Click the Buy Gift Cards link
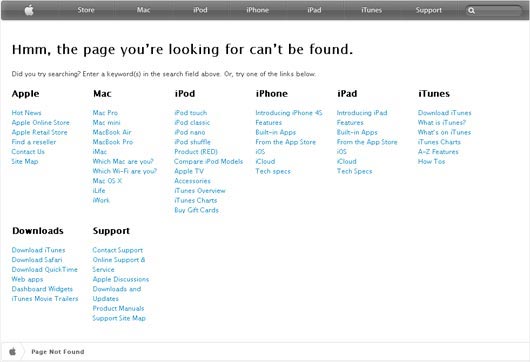Image resolution: width=530 pixels, height=362 pixels. [196, 210]
